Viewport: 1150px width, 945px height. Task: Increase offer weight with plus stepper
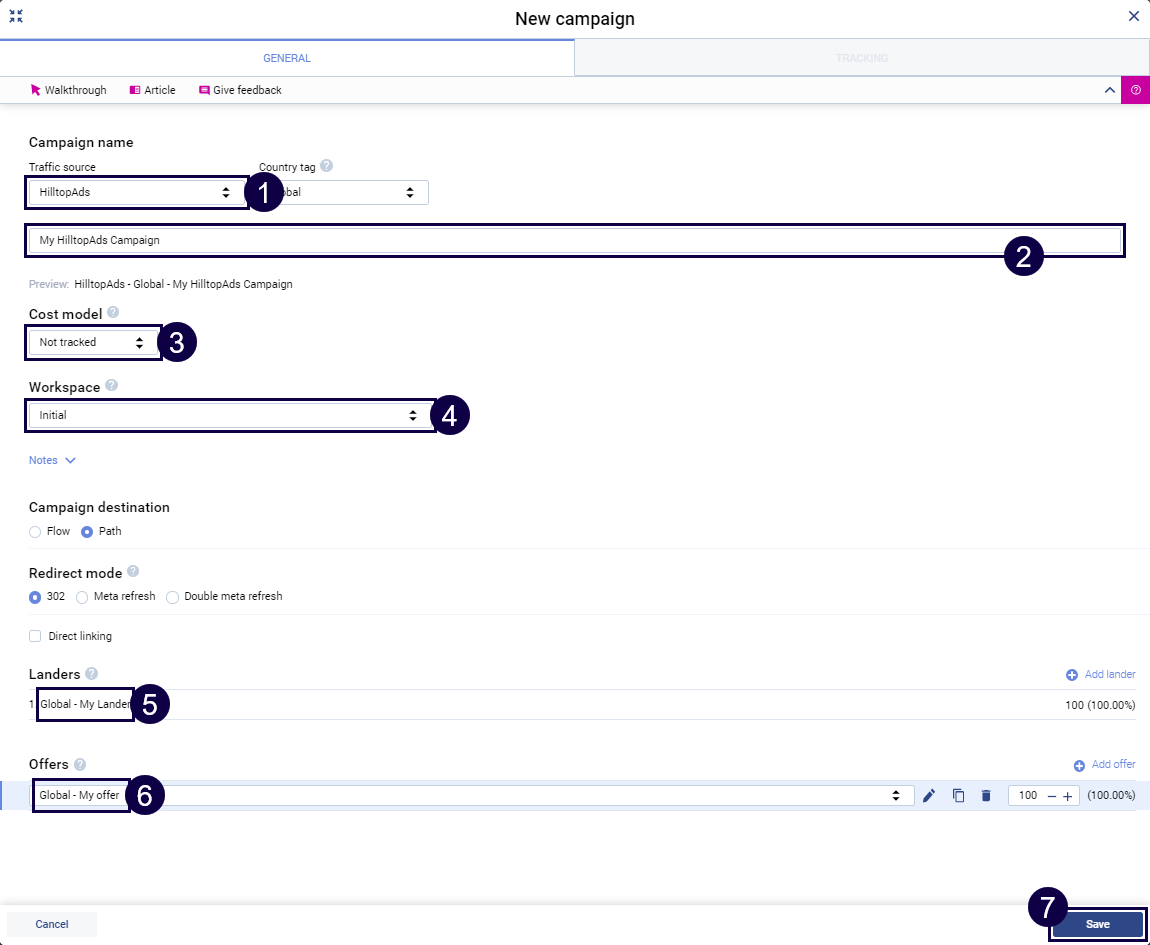[x=1067, y=796]
